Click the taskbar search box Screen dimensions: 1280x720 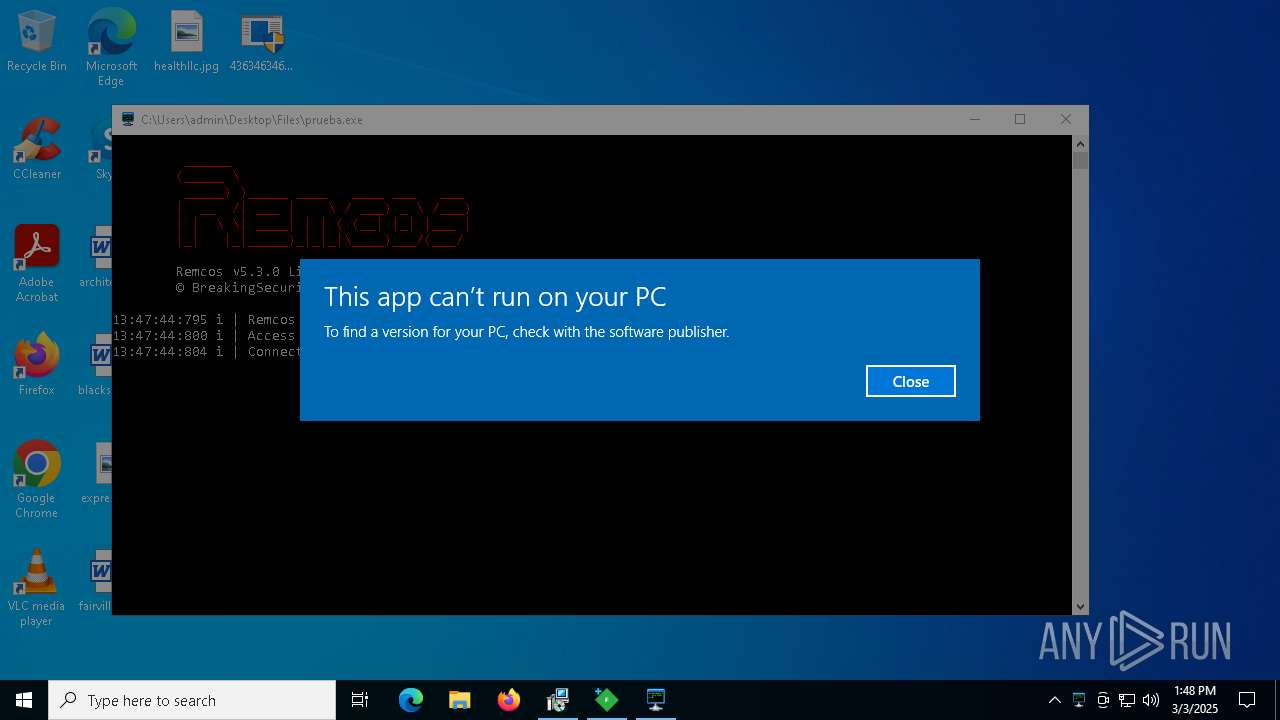tap(192, 700)
